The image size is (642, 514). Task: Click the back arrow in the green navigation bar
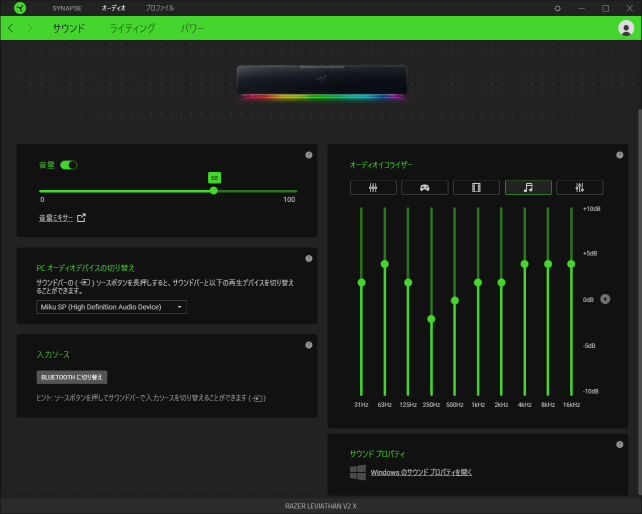(11, 29)
